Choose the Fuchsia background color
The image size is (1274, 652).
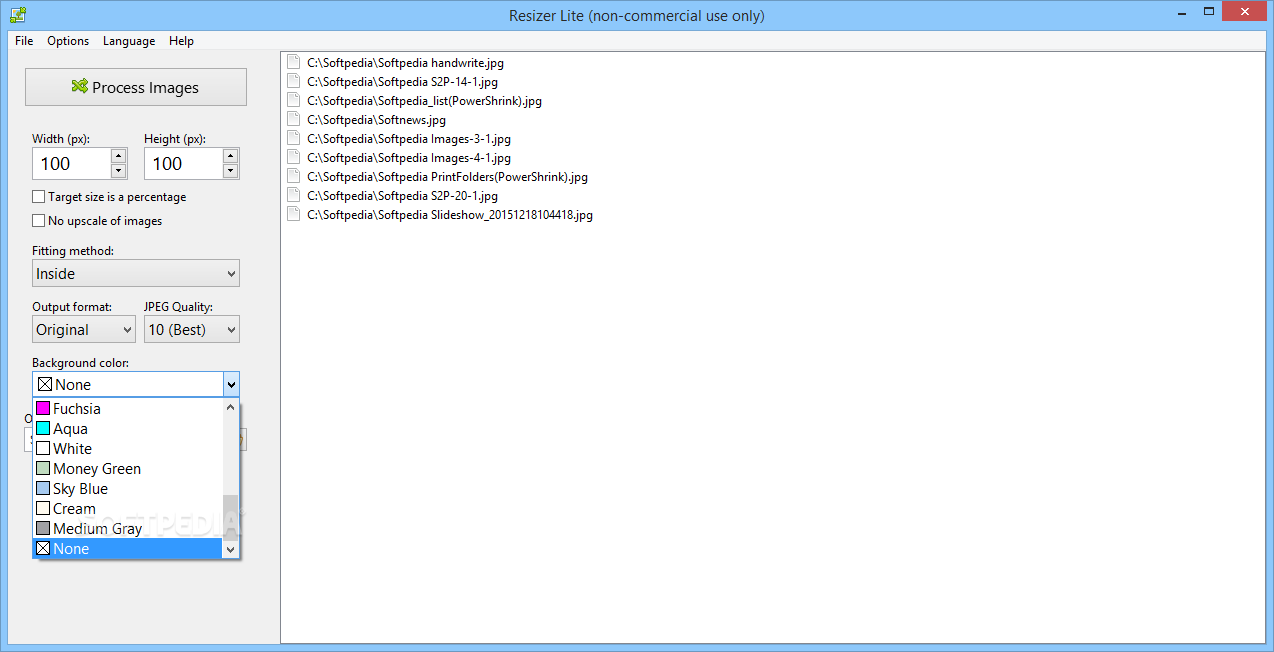tap(128, 408)
